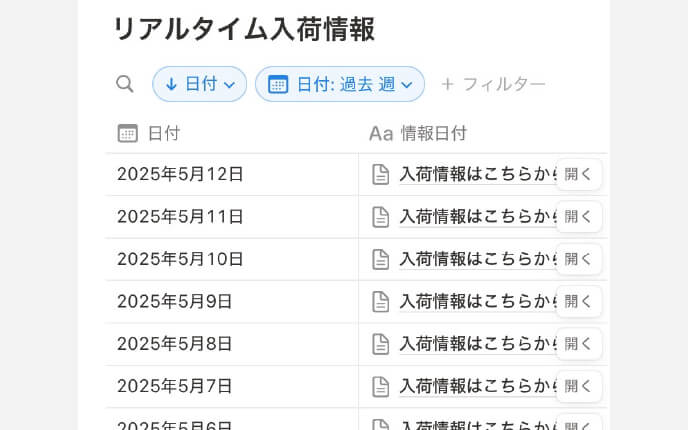Click 開く button in 2025年5月7日 row
The width and height of the screenshot is (688, 430).
pyautogui.click(x=578, y=386)
